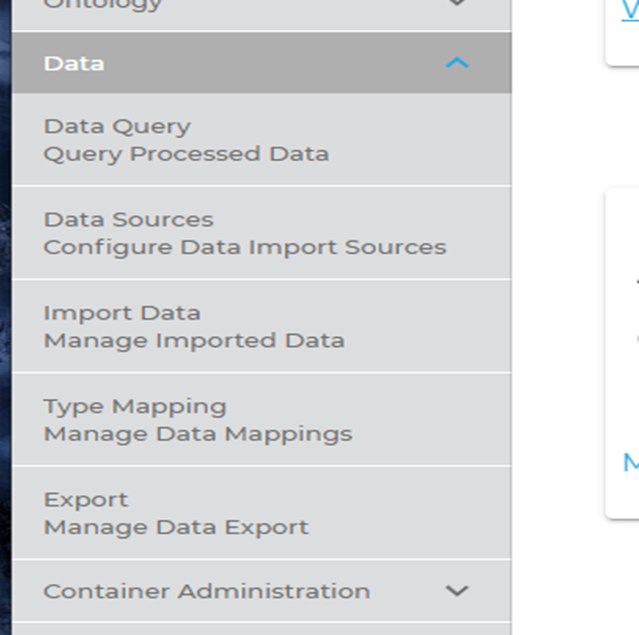The height and width of the screenshot is (635, 639).
Task: Open the Type Mapping entry
Action: coord(135,406)
